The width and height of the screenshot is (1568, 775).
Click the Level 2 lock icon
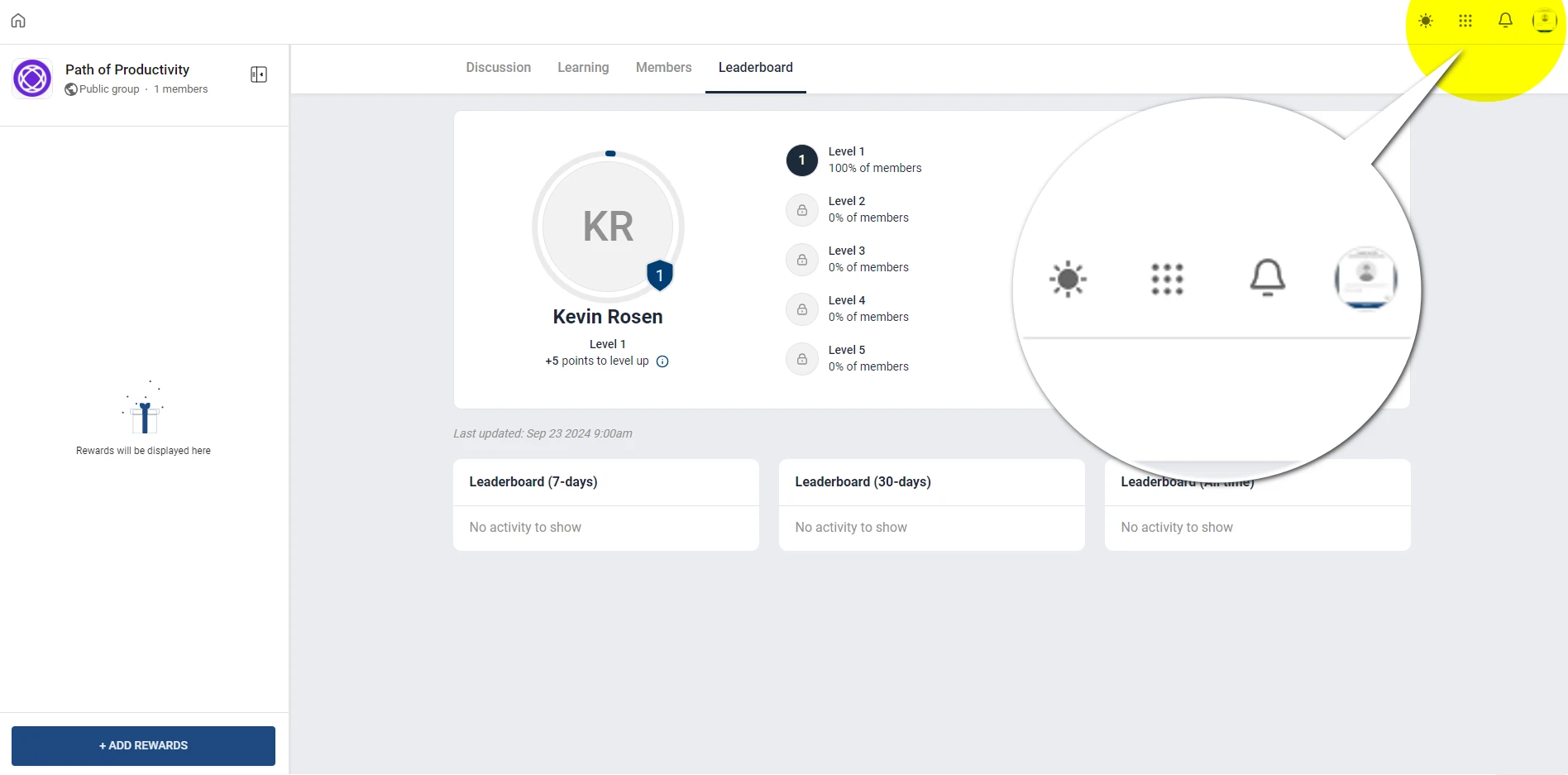(x=802, y=210)
